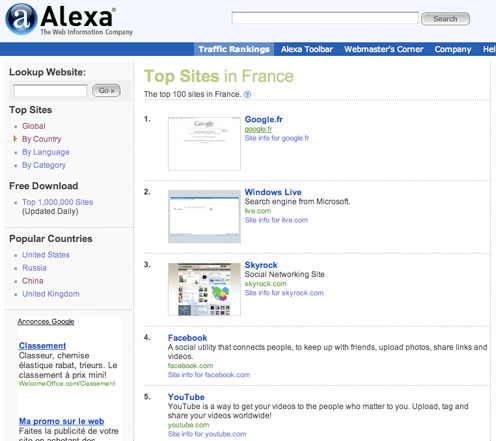Open the Webmaster's Corner menu item

pyautogui.click(x=384, y=49)
